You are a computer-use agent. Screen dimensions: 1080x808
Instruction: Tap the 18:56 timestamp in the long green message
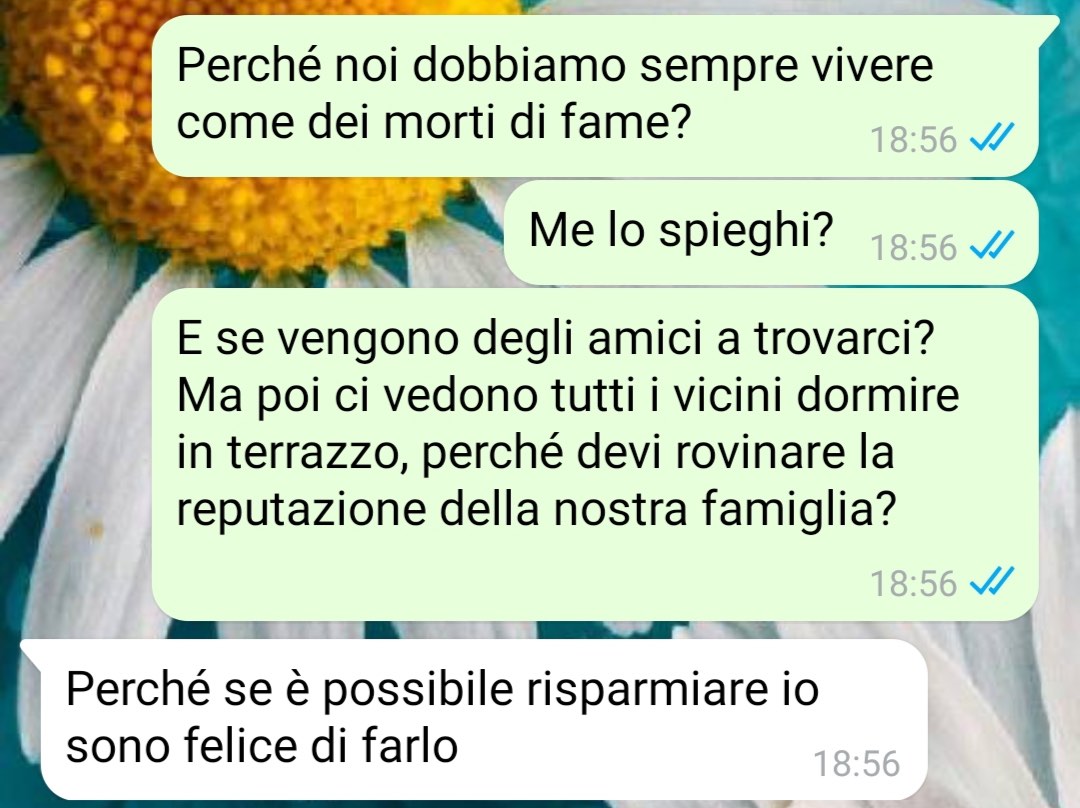(913, 583)
